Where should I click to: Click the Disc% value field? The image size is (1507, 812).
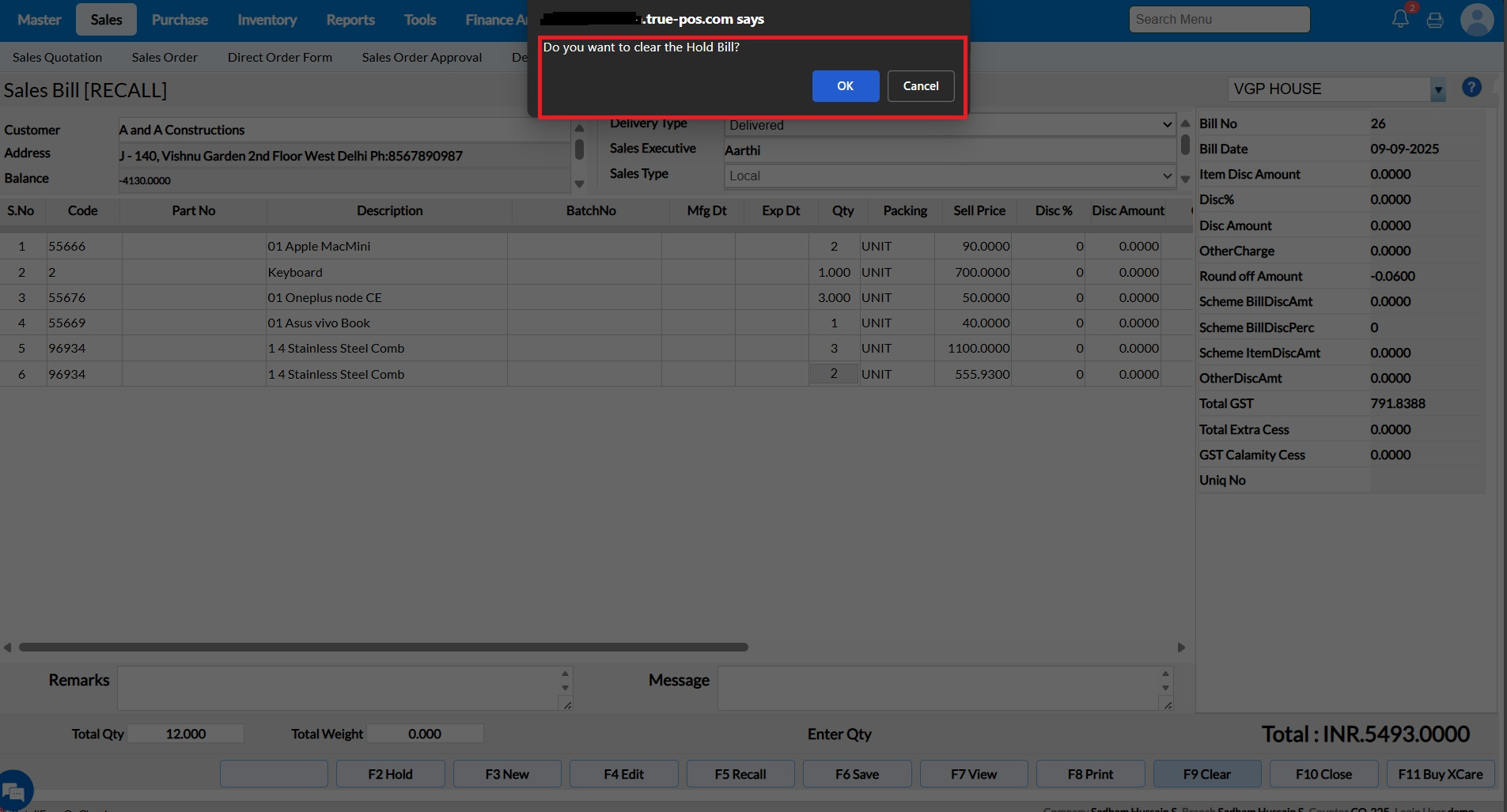[x=1427, y=199]
